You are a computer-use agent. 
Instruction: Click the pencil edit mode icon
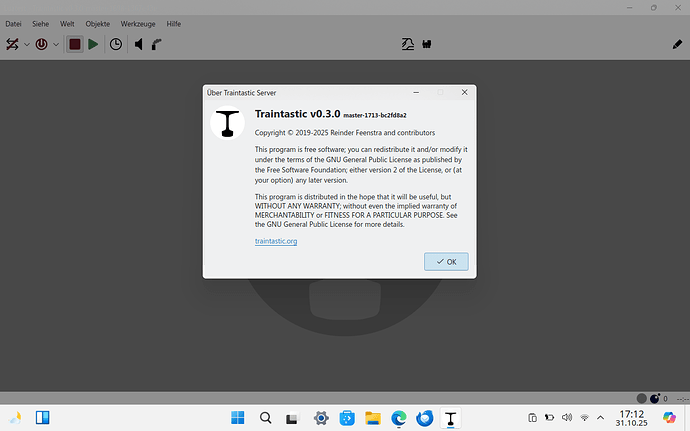676,44
